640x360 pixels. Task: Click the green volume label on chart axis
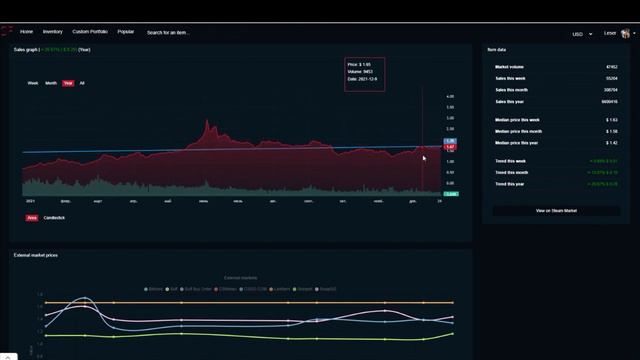(x=451, y=194)
